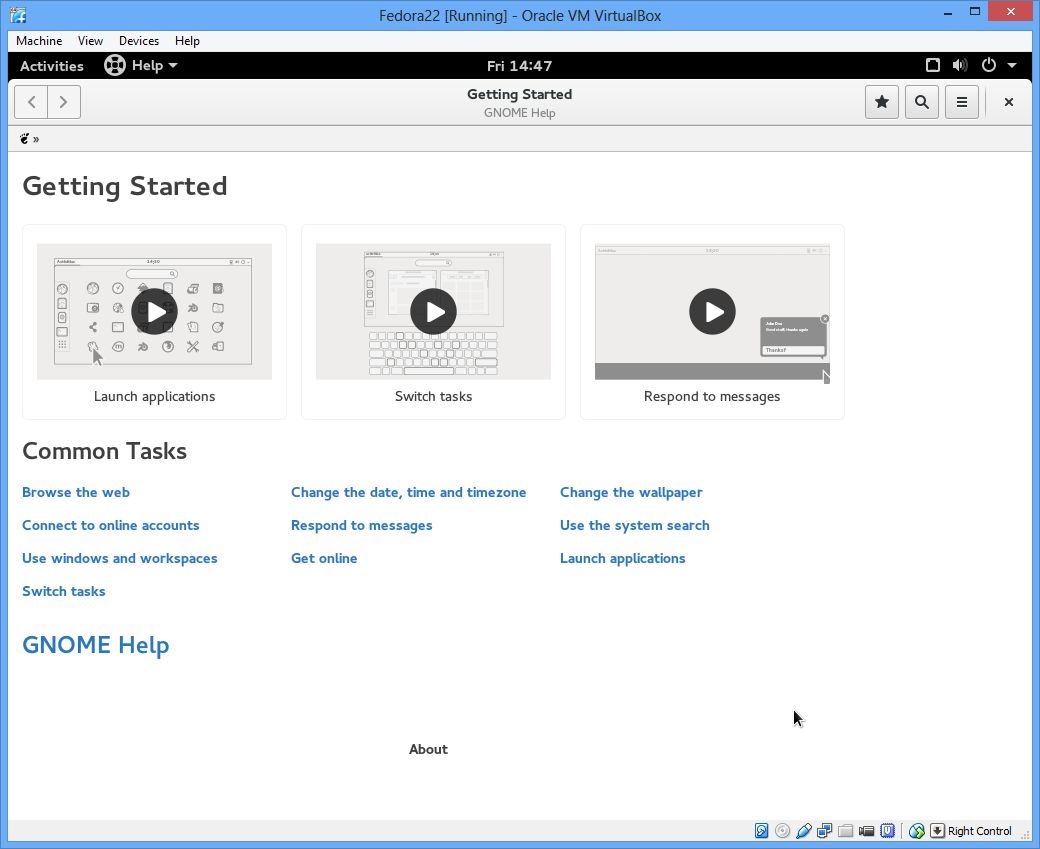This screenshot has height=849, width=1040.
Task: Click the About link at page bottom
Action: click(428, 750)
